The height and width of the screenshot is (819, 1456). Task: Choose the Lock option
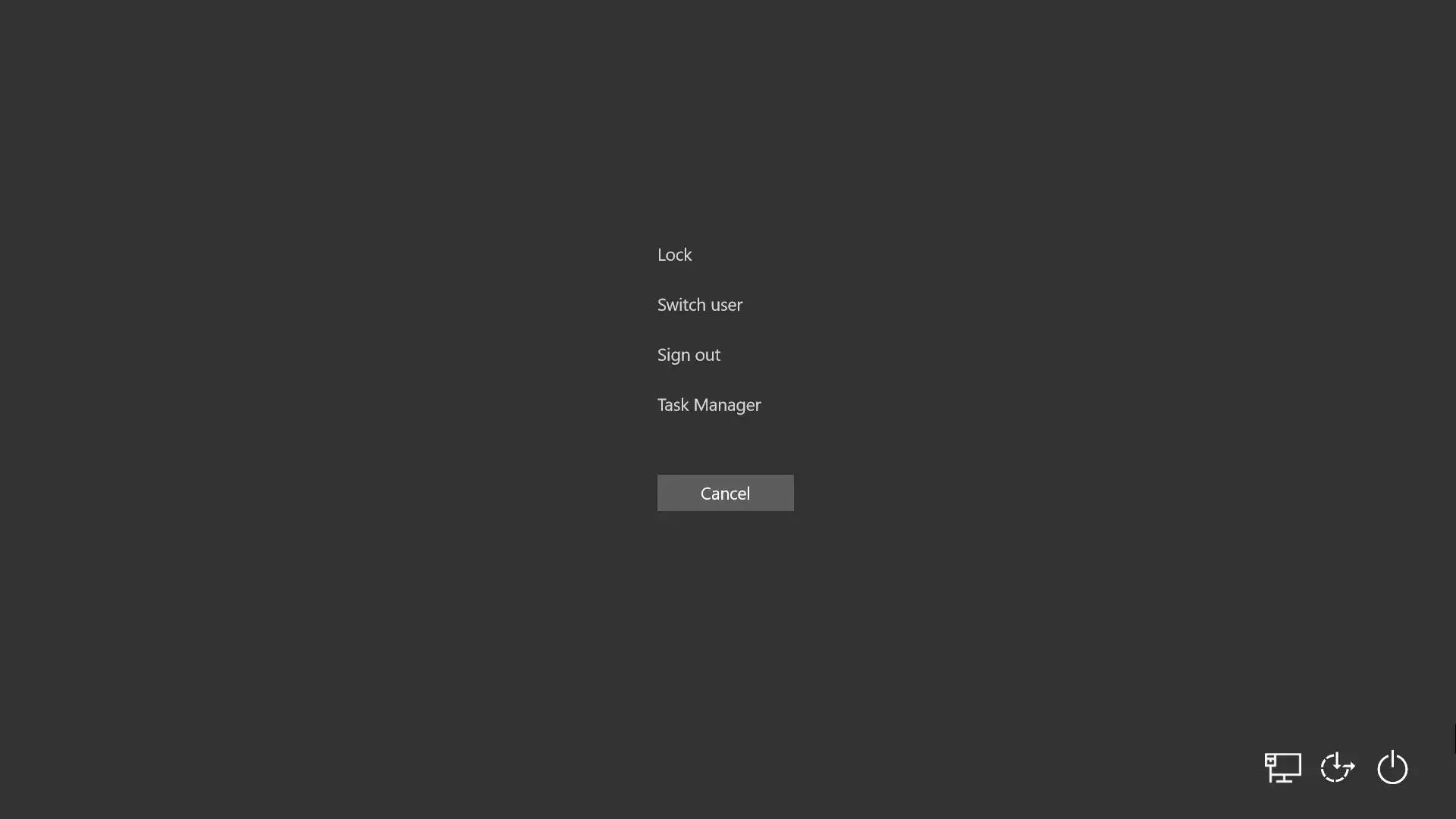click(x=674, y=255)
